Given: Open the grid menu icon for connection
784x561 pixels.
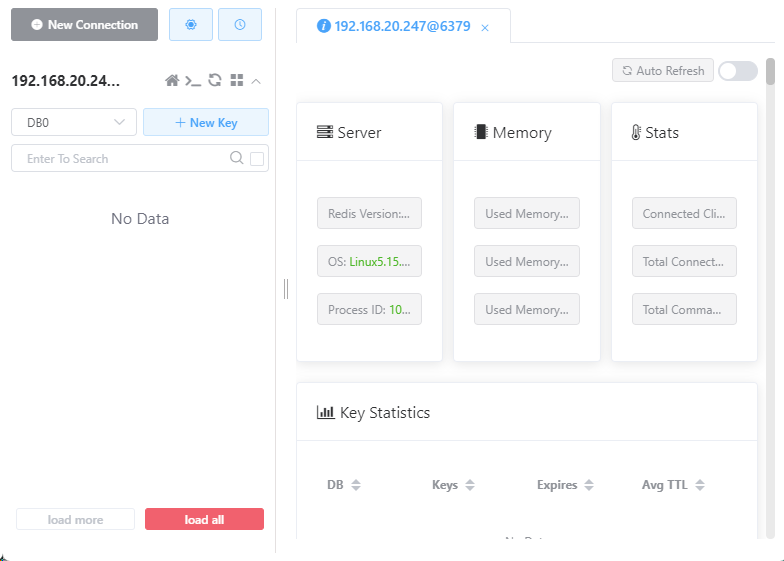Looking at the screenshot, I should (236, 80).
